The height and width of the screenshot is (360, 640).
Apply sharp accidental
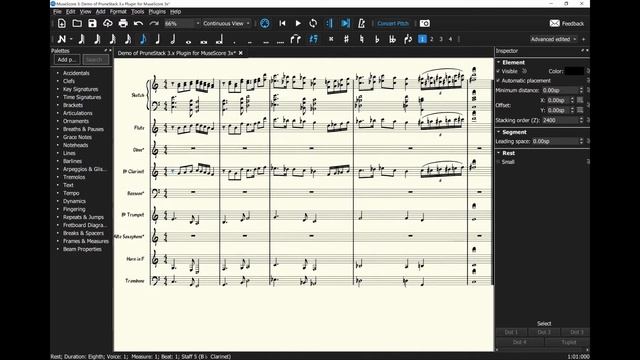point(346,39)
